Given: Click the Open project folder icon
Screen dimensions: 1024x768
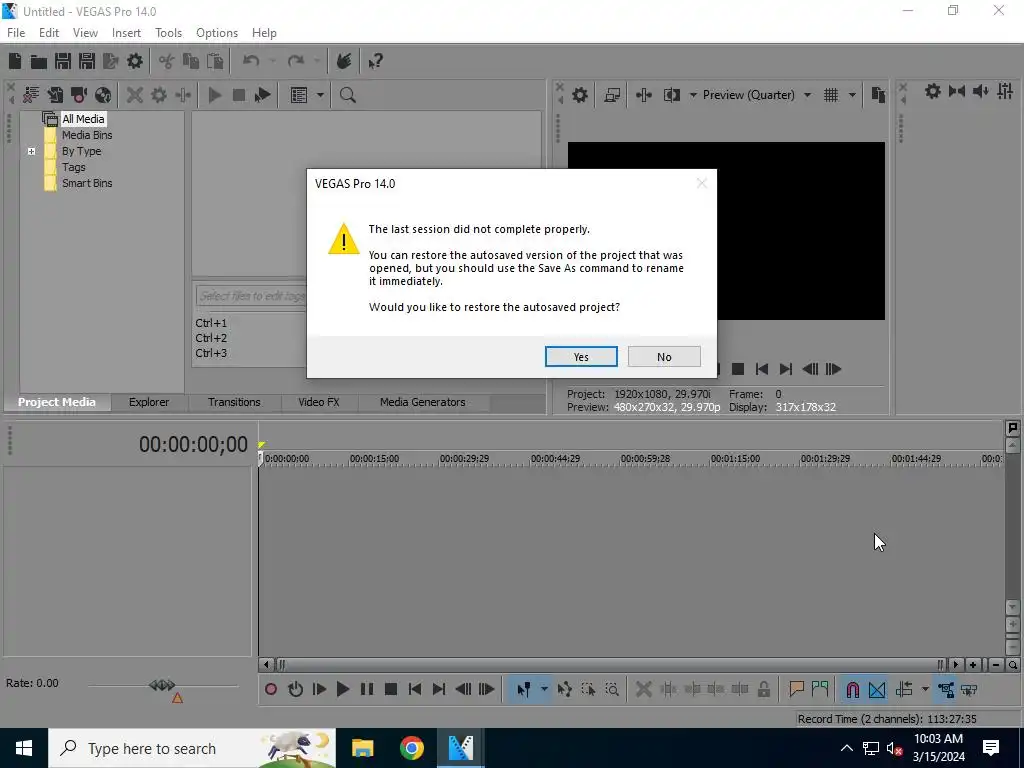Looking at the screenshot, I should (x=39, y=61).
